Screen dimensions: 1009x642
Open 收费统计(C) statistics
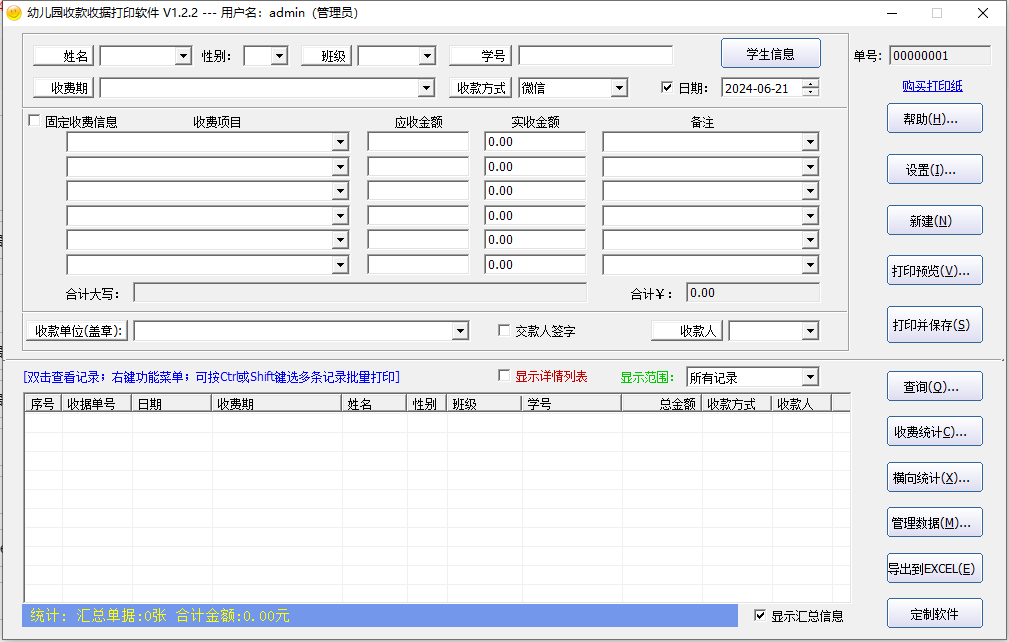(934, 432)
